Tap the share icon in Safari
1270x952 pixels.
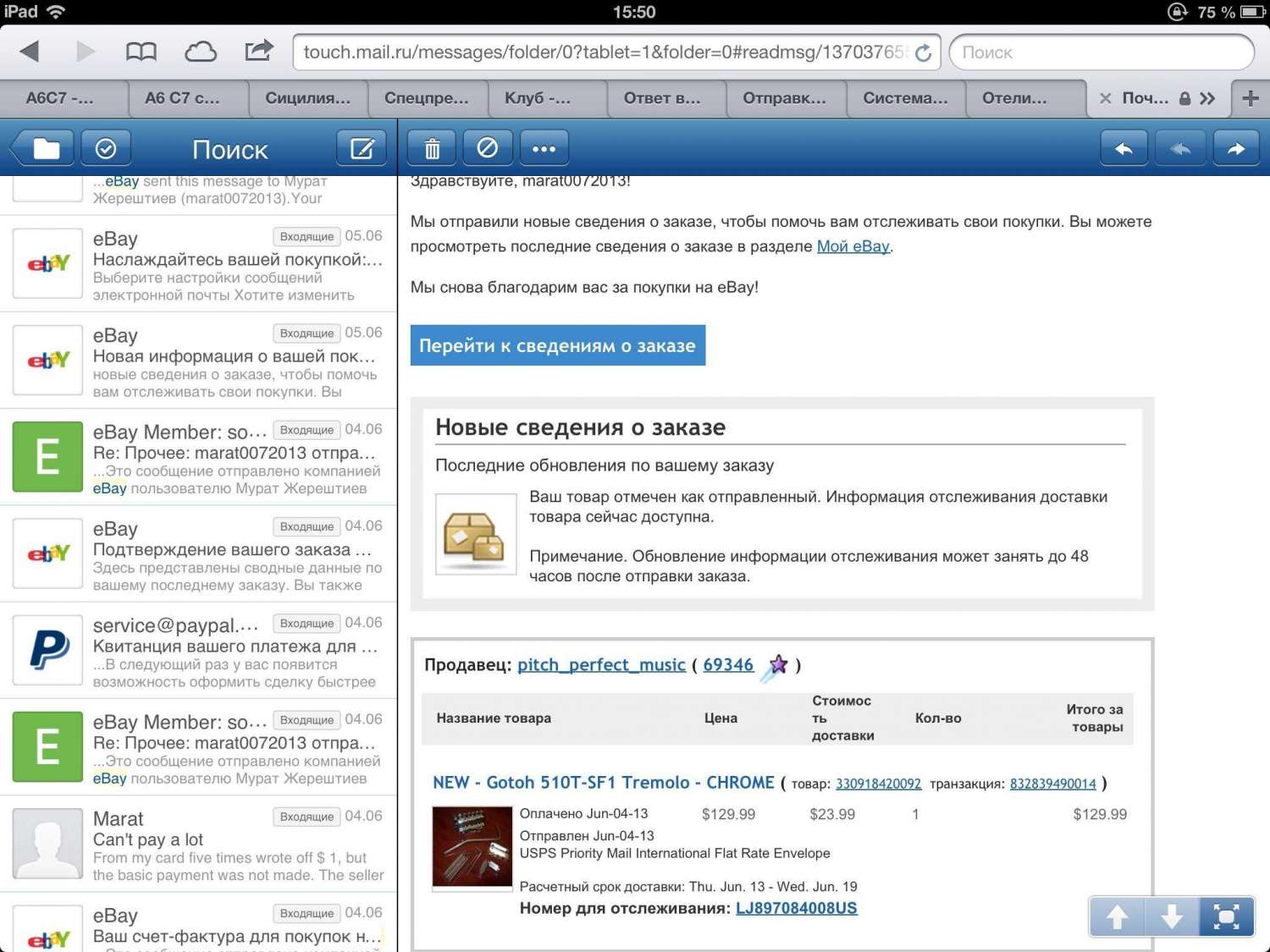[x=259, y=51]
